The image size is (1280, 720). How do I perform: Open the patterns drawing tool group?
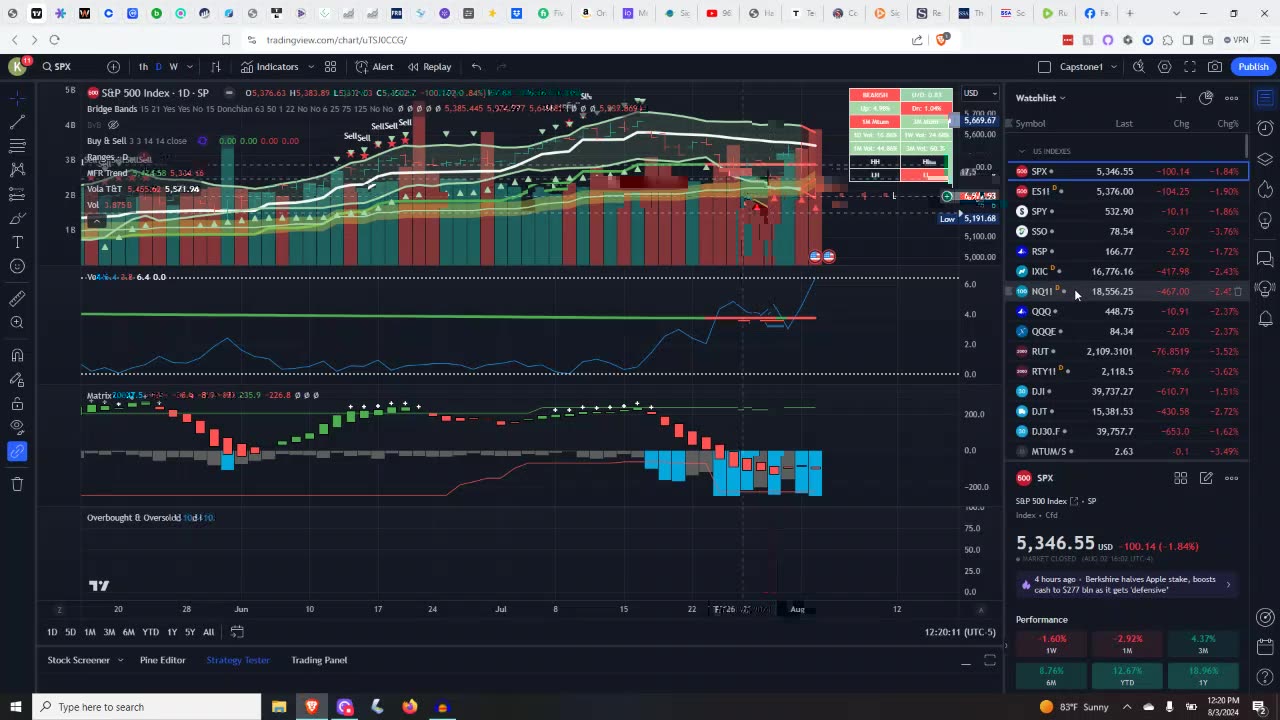[17, 170]
